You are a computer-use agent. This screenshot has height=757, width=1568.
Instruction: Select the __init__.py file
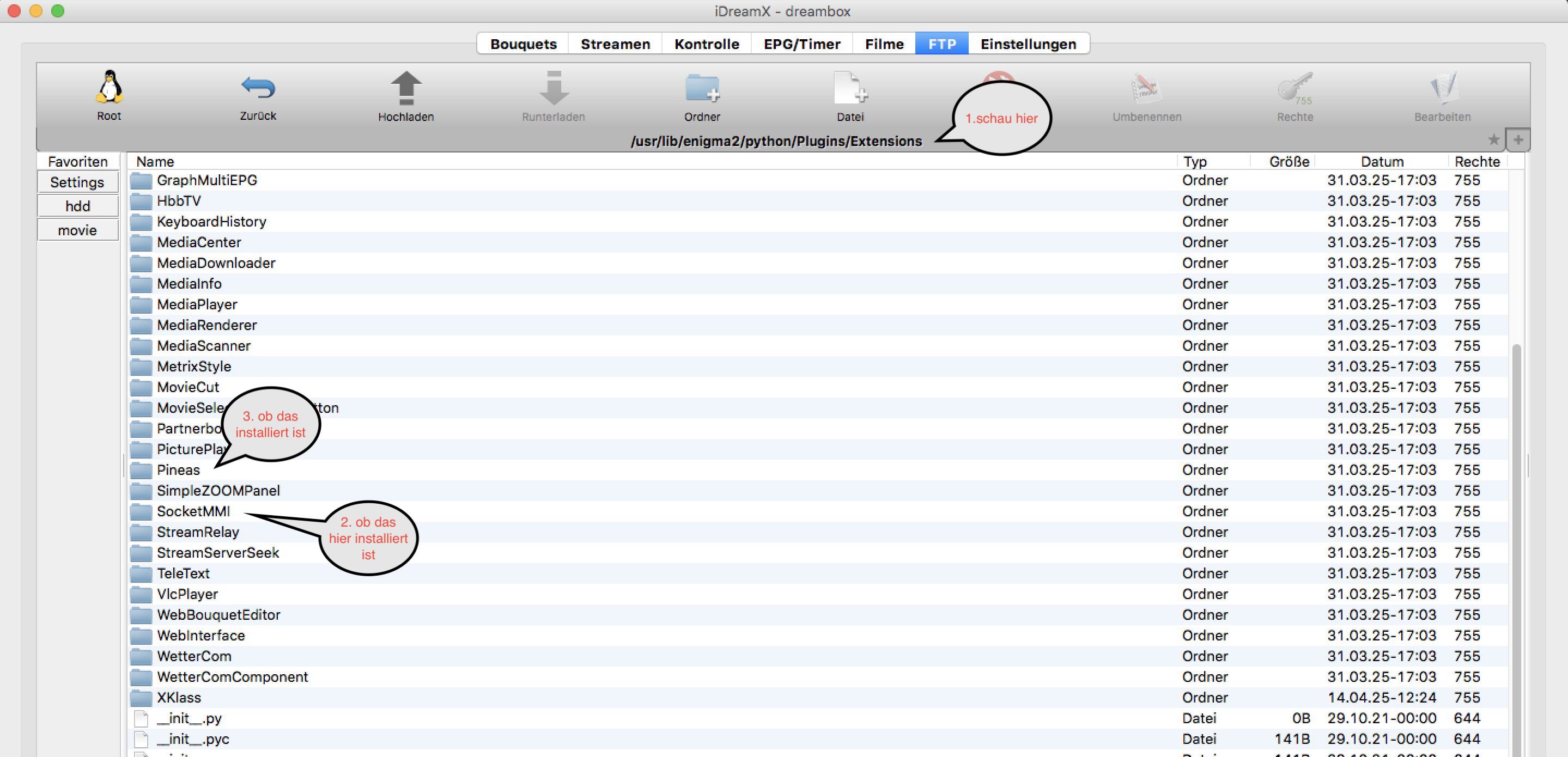coord(189,718)
